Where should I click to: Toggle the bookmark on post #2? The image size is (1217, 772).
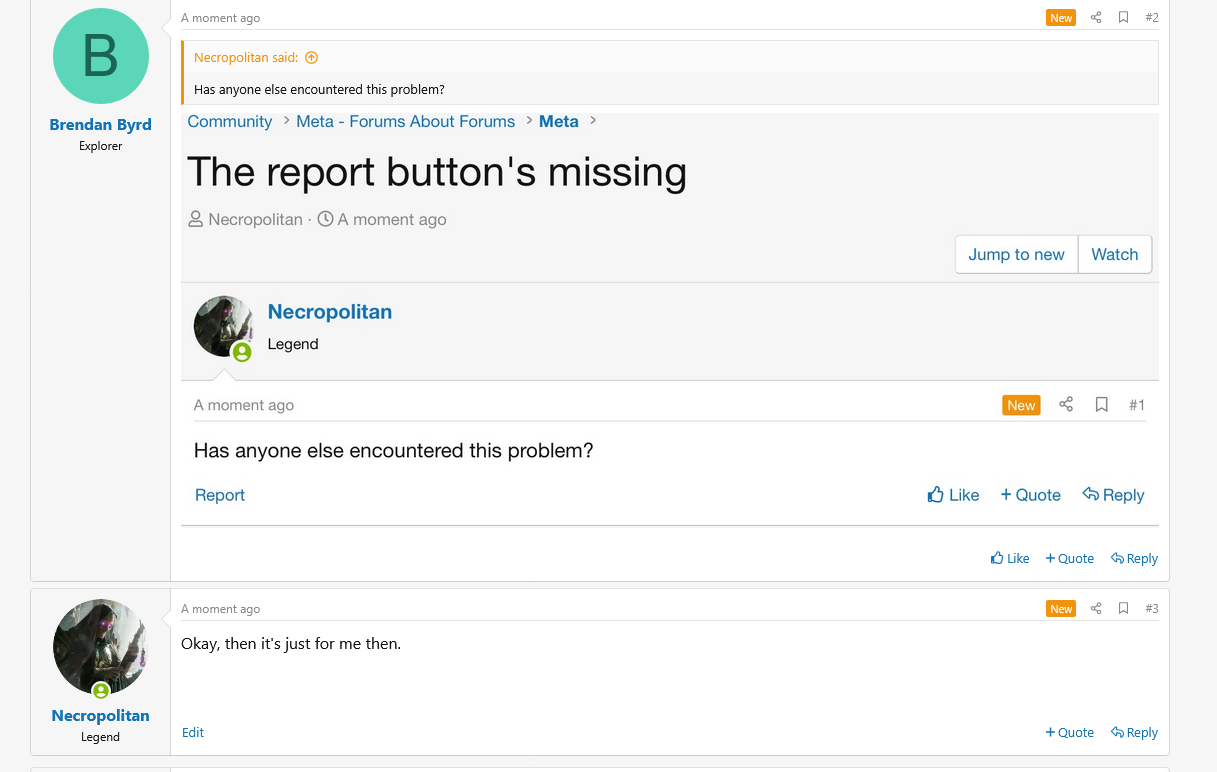(1123, 18)
